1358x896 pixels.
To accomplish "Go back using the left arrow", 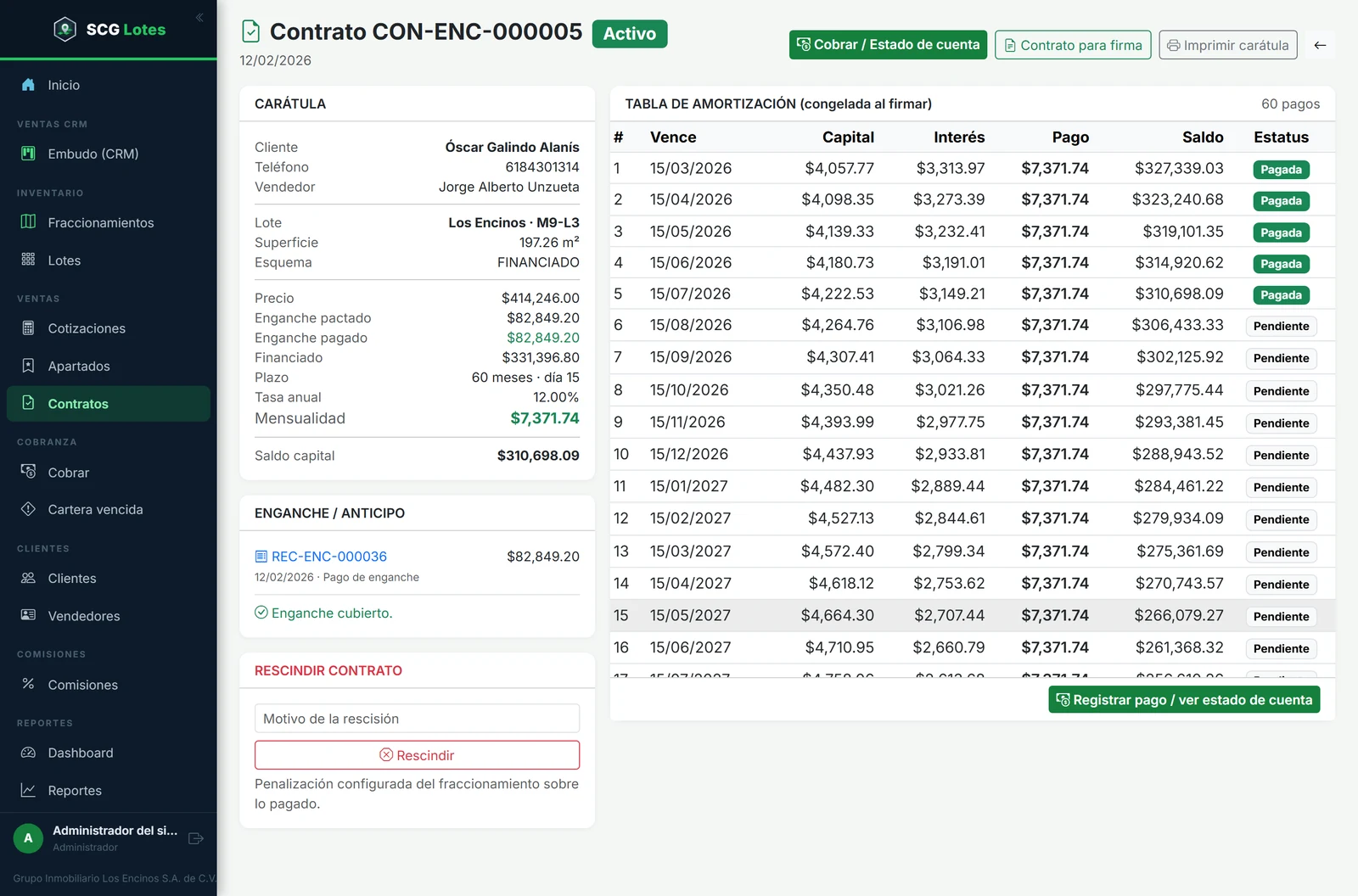I will click(1320, 45).
